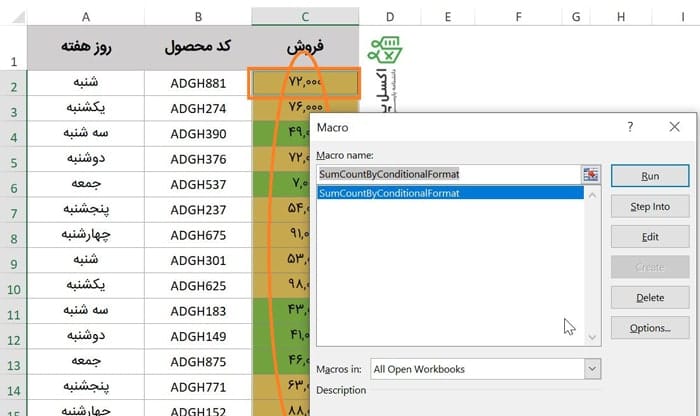
Task: Click header cell 'فروش'
Action: click(305, 48)
